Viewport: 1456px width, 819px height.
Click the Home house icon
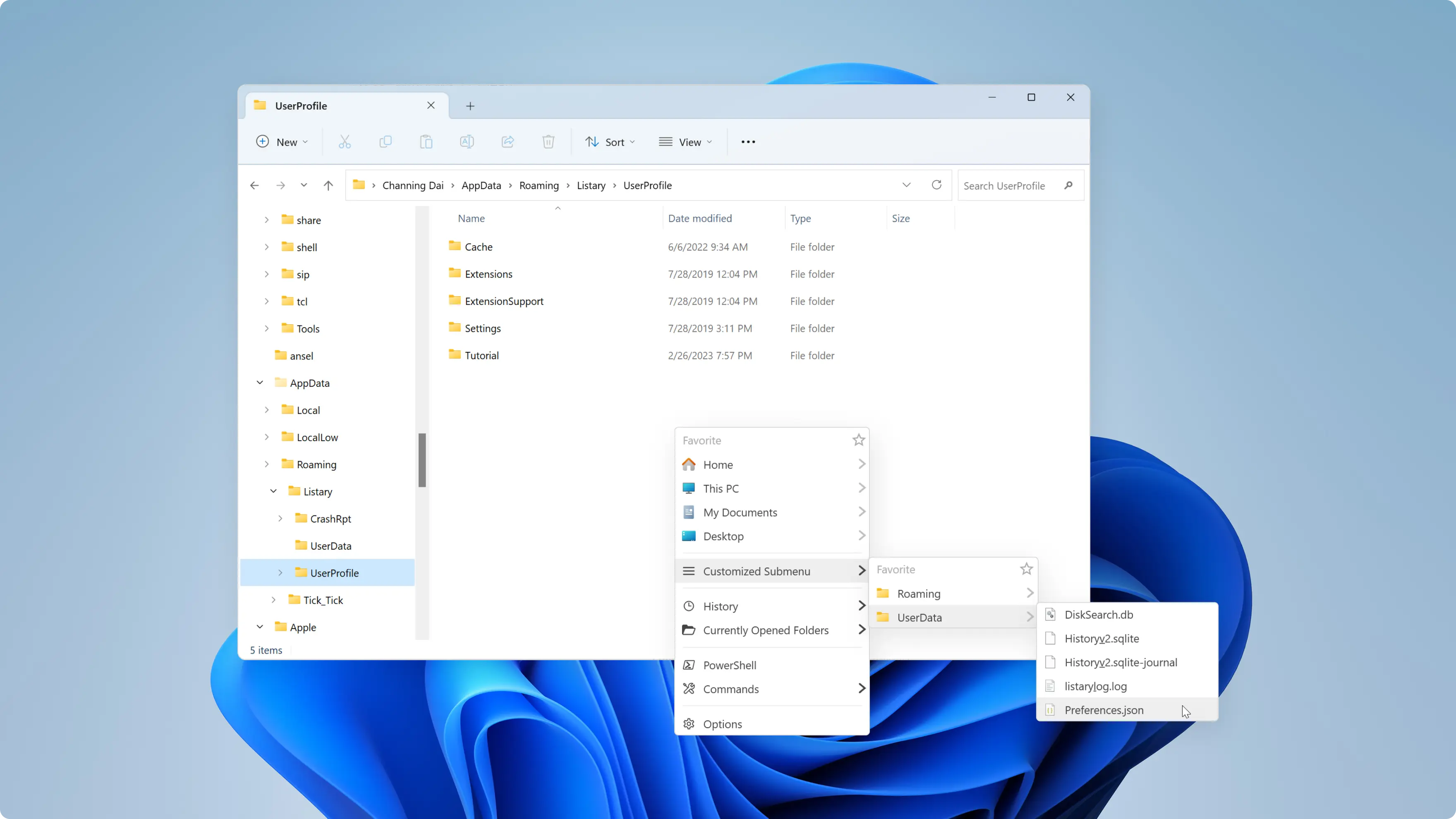point(688,465)
